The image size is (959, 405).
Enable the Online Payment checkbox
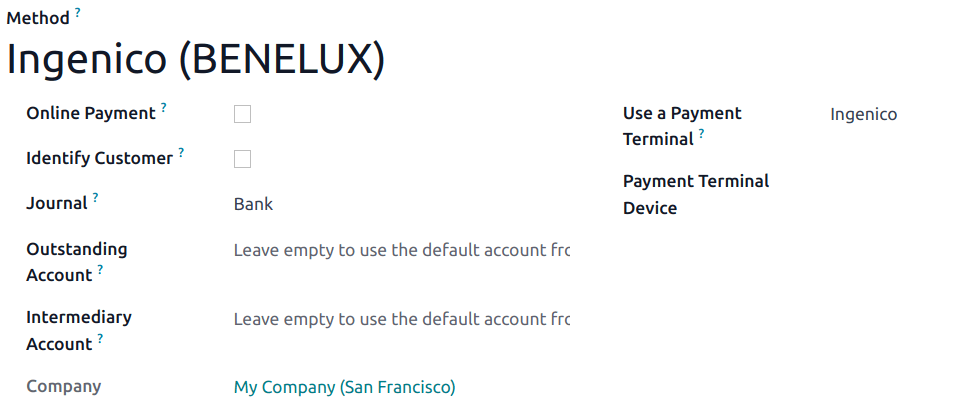coord(242,114)
